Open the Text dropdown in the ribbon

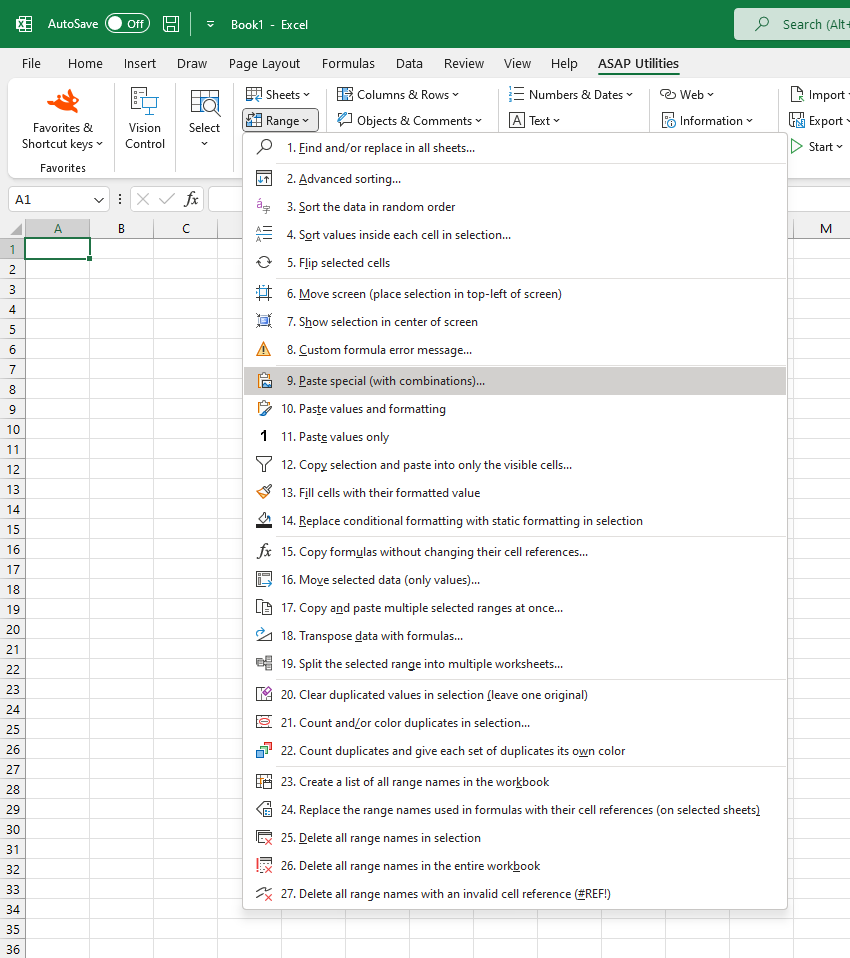pyautogui.click(x=535, y=120)
